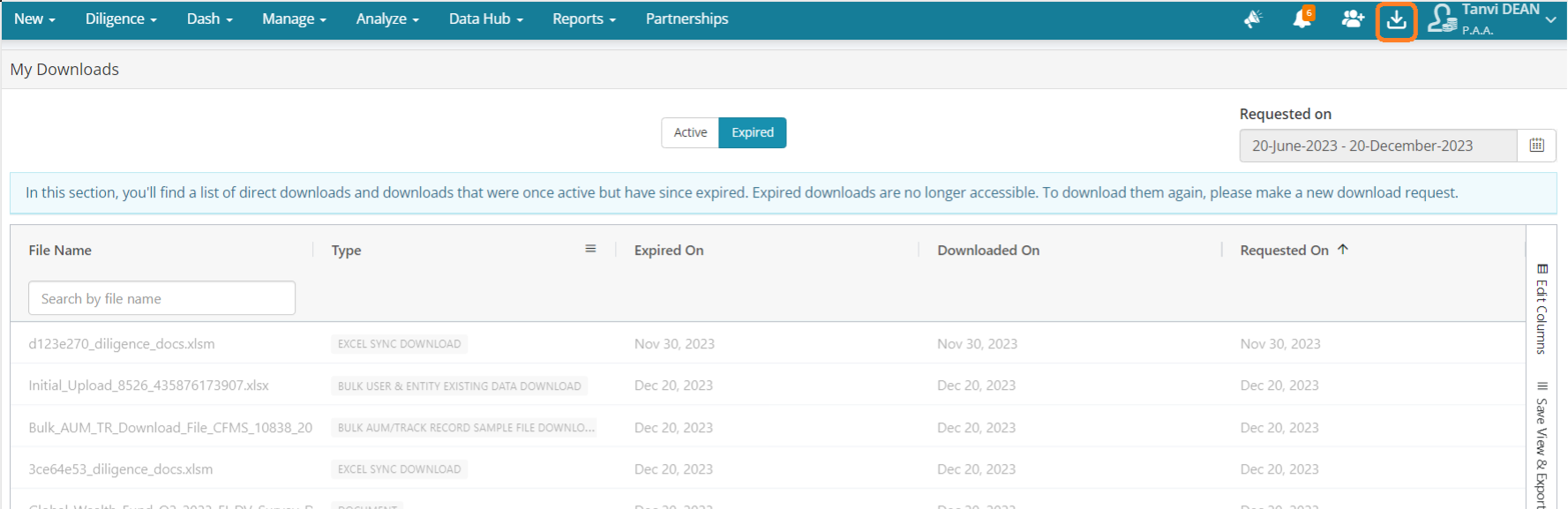Click Downloaded On Nov 30, 2023 cell

(x=977, y=344)
